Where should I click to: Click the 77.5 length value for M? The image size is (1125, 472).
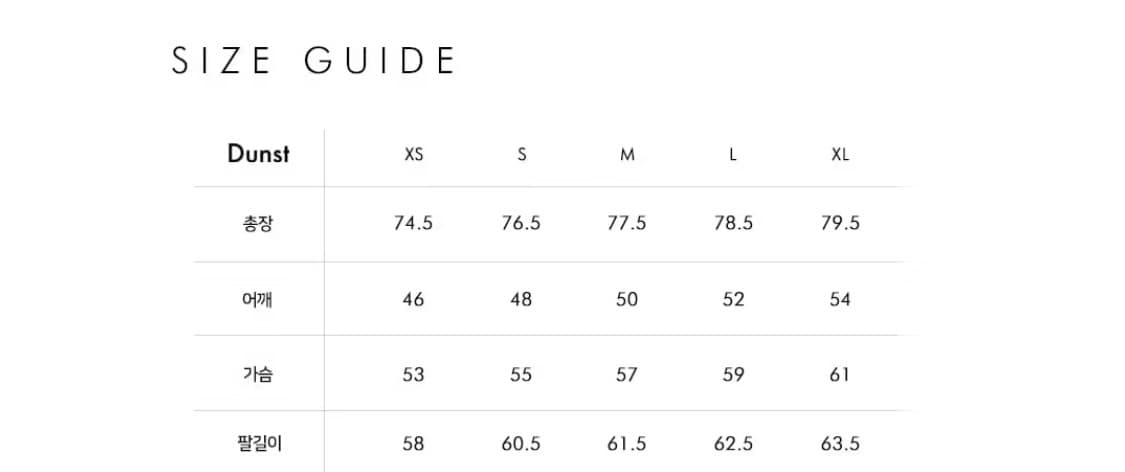coord(627,224)
